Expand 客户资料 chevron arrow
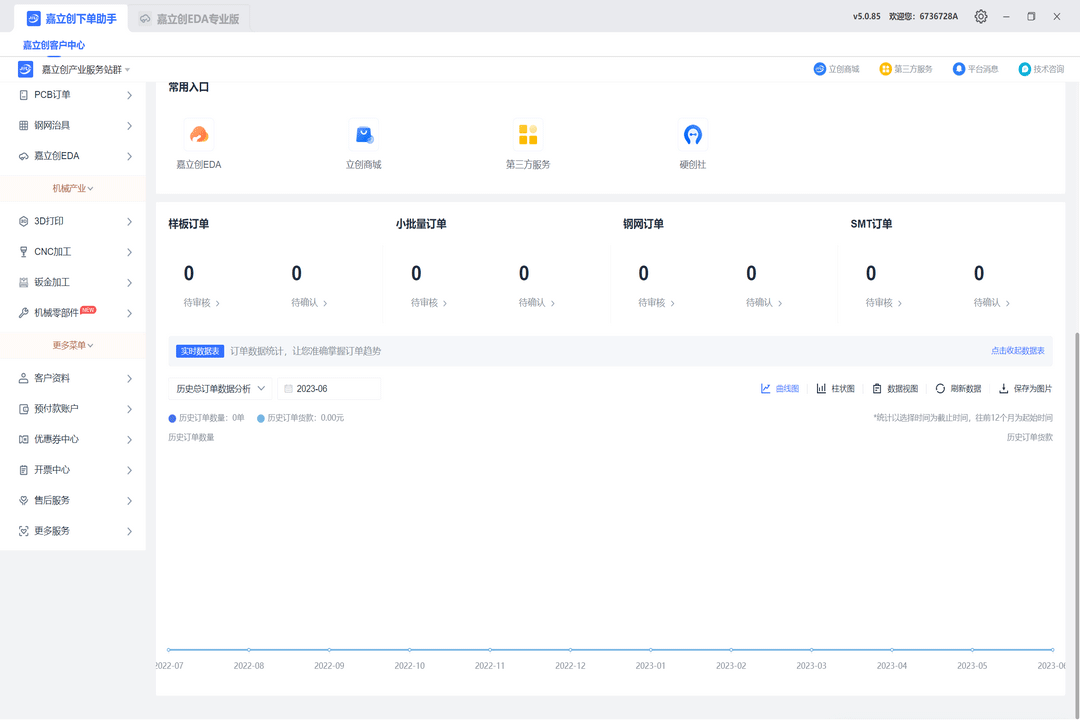 (129, 378)
